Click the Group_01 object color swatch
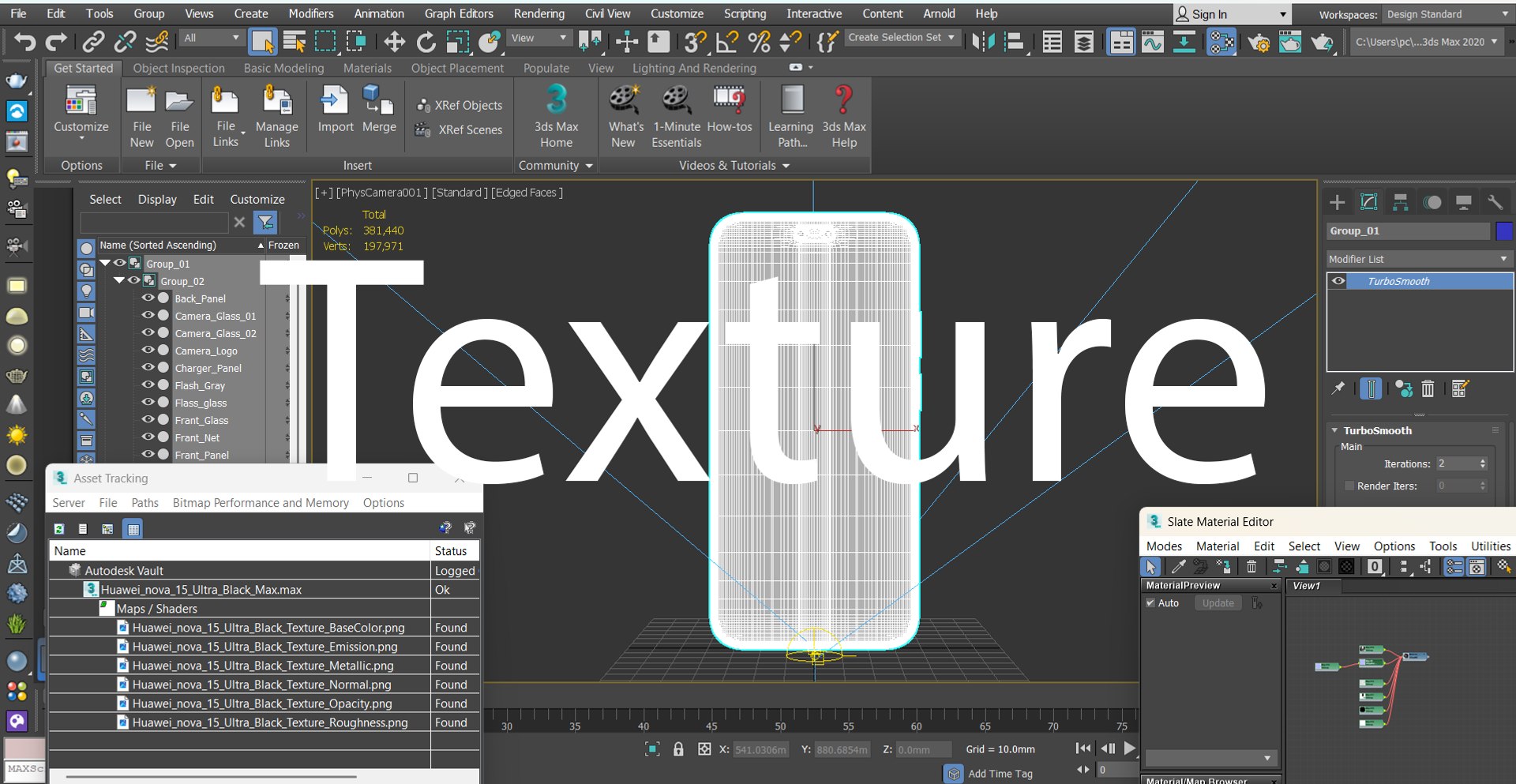 [1504, 231]
